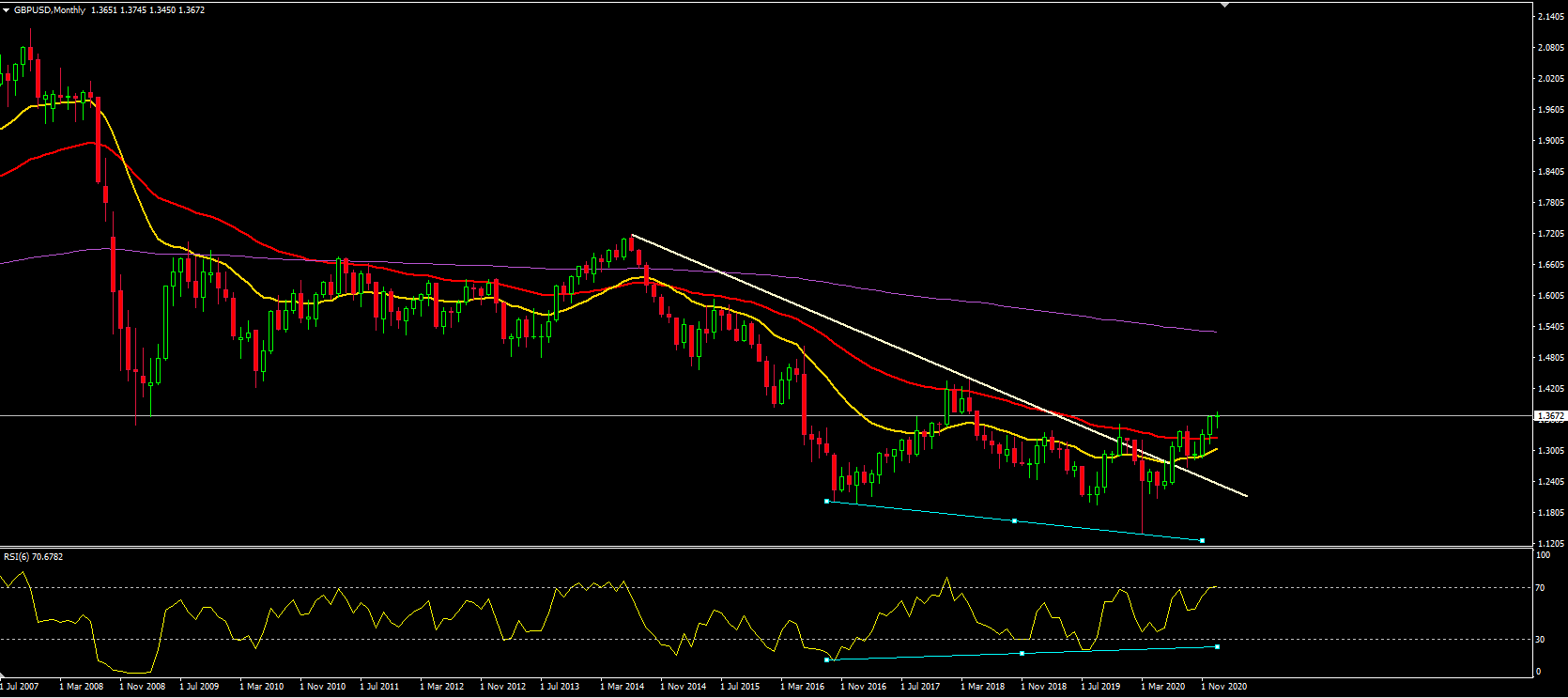This screenshot has width=1568, height=698.
Task: Click the 1 Nov 2012 time axis label
Action: [502, 687]
